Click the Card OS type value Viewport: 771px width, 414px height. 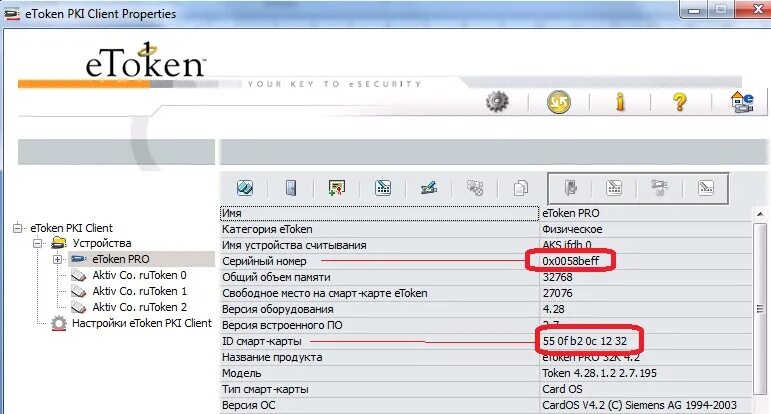tap(562, 389)
